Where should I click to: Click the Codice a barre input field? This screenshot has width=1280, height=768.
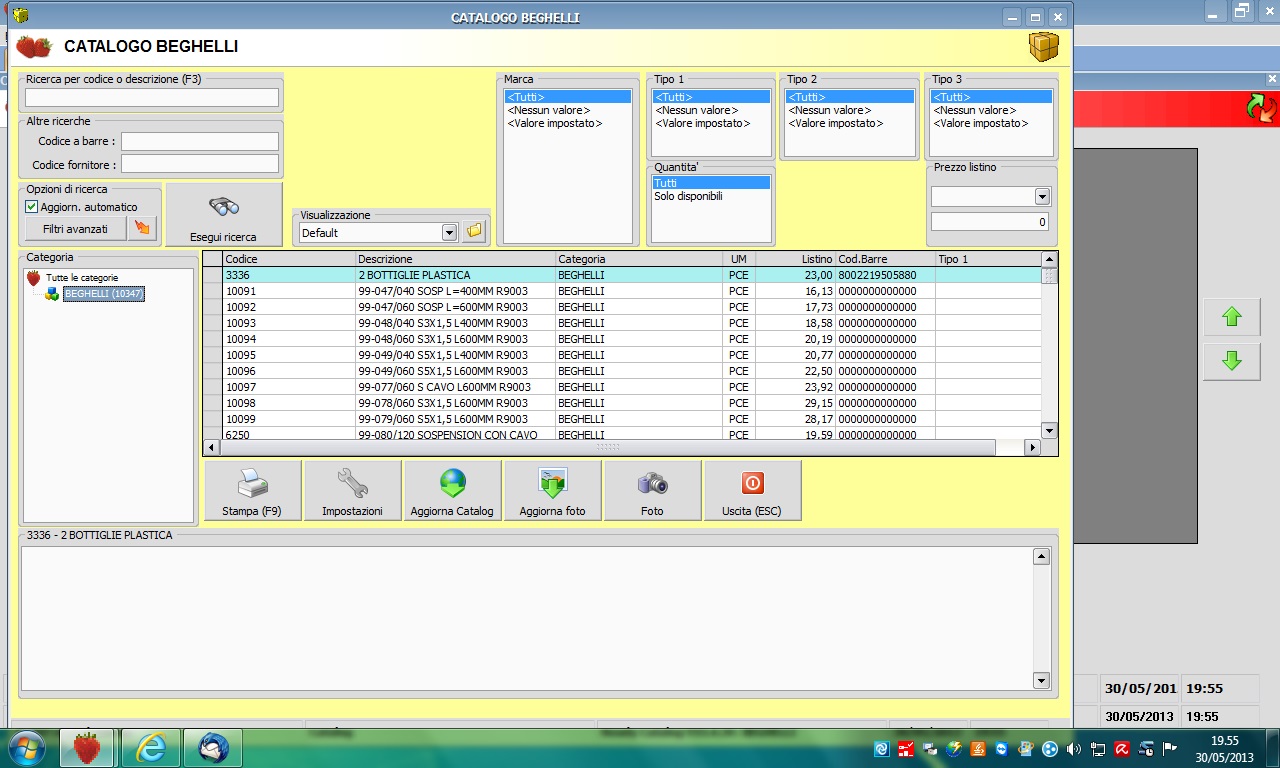click(x=200, y=141)
